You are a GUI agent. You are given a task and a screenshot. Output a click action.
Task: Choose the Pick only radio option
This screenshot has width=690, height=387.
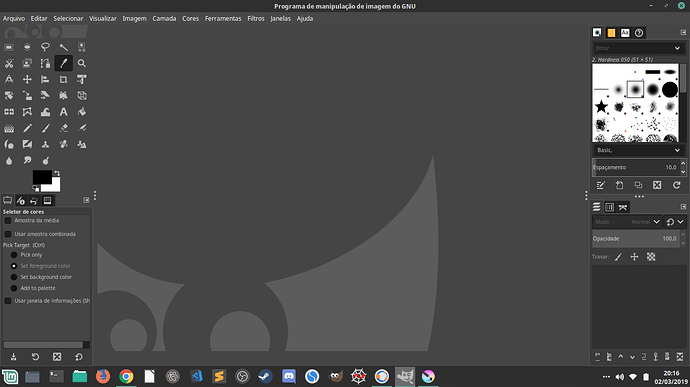tap(14, 255)
